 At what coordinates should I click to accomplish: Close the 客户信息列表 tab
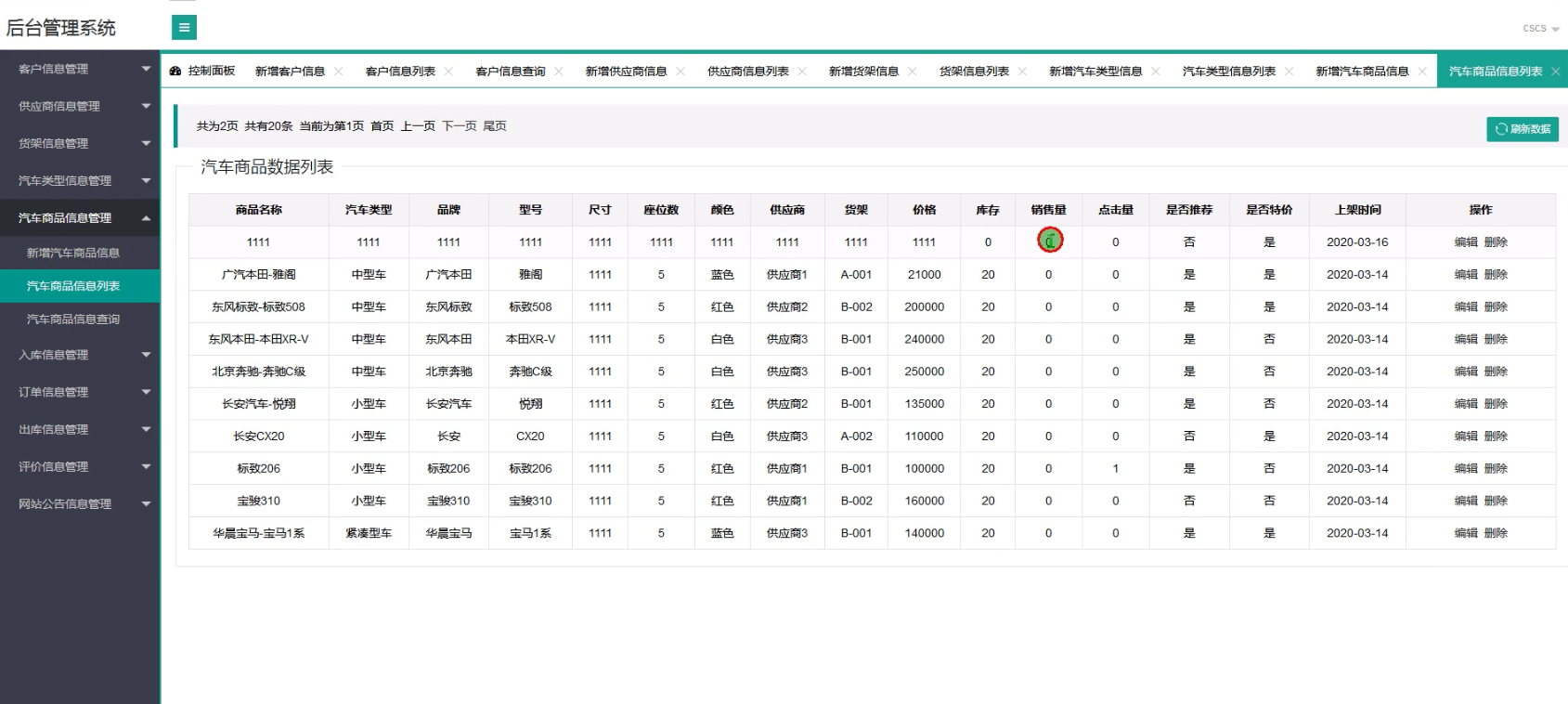point(449,72)
